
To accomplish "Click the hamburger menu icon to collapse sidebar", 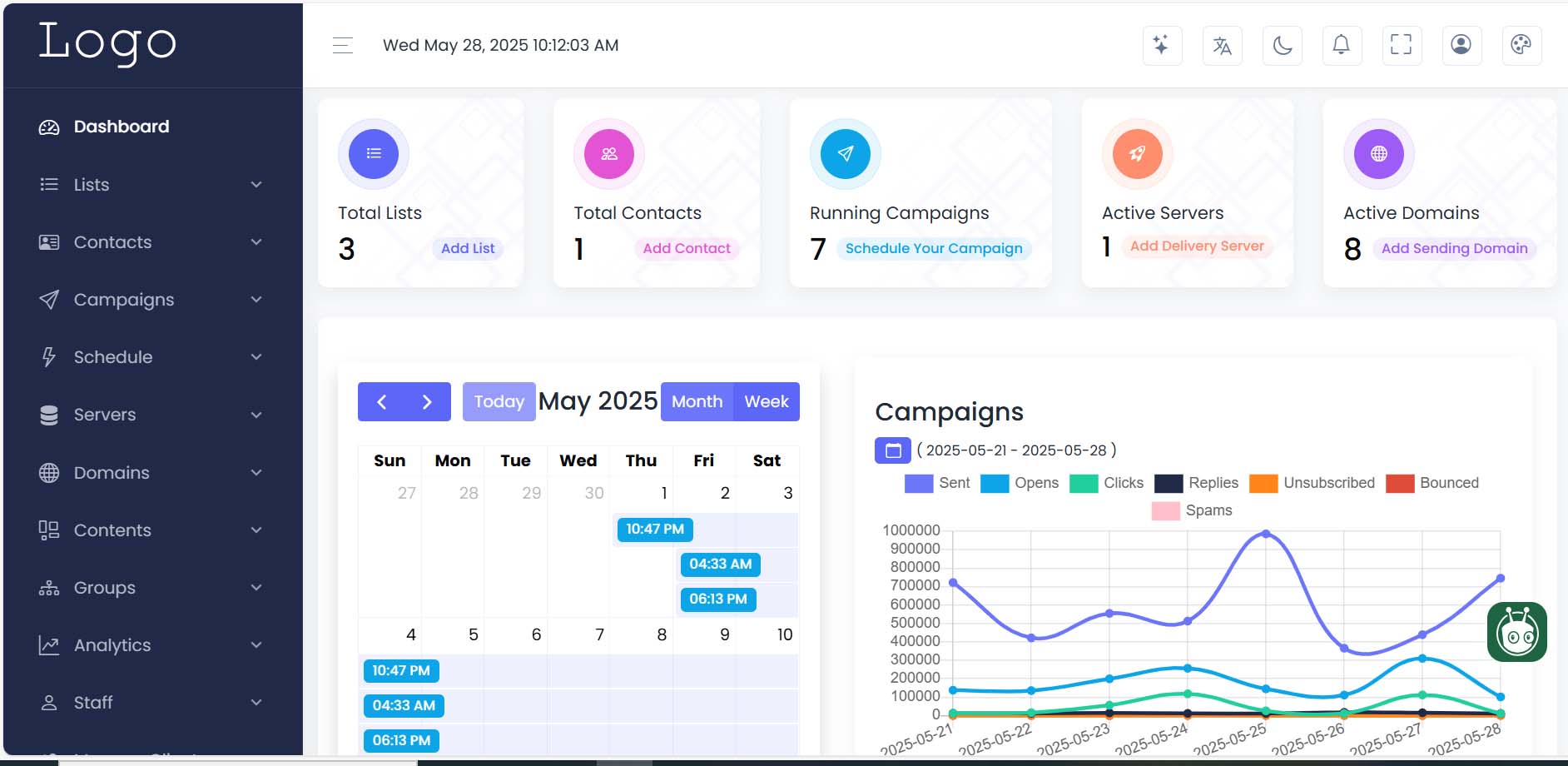I will click(x=342, y=46).
